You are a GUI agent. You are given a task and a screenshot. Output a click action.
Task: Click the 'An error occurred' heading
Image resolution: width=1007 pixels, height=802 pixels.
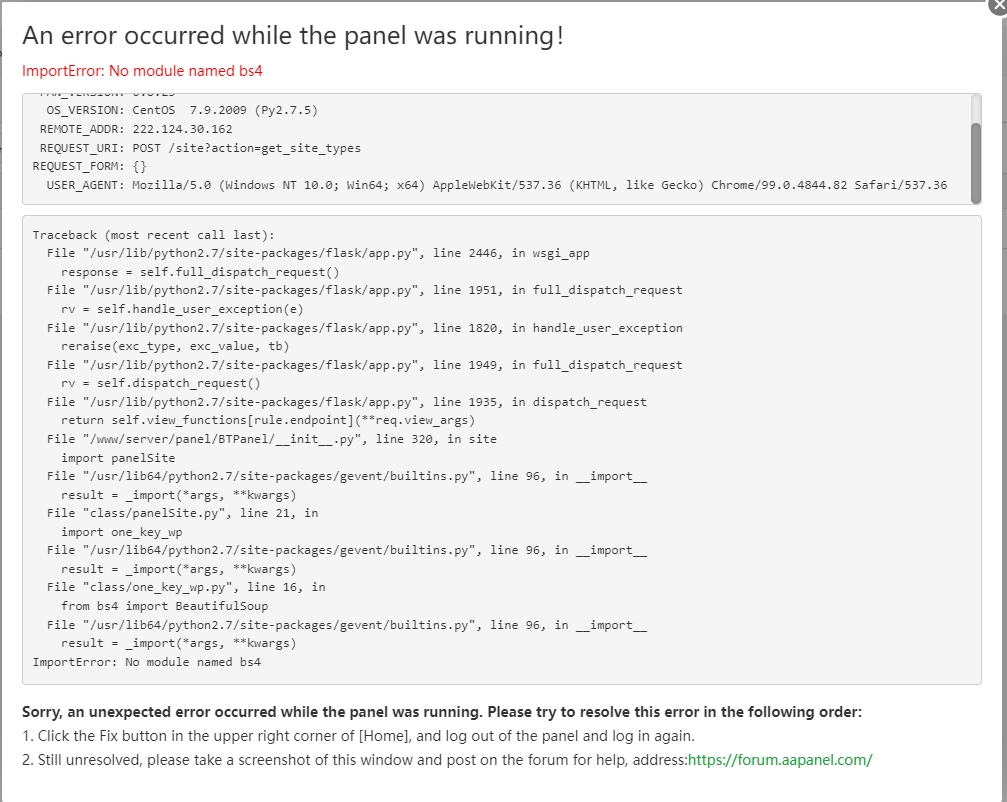(293, 36)
